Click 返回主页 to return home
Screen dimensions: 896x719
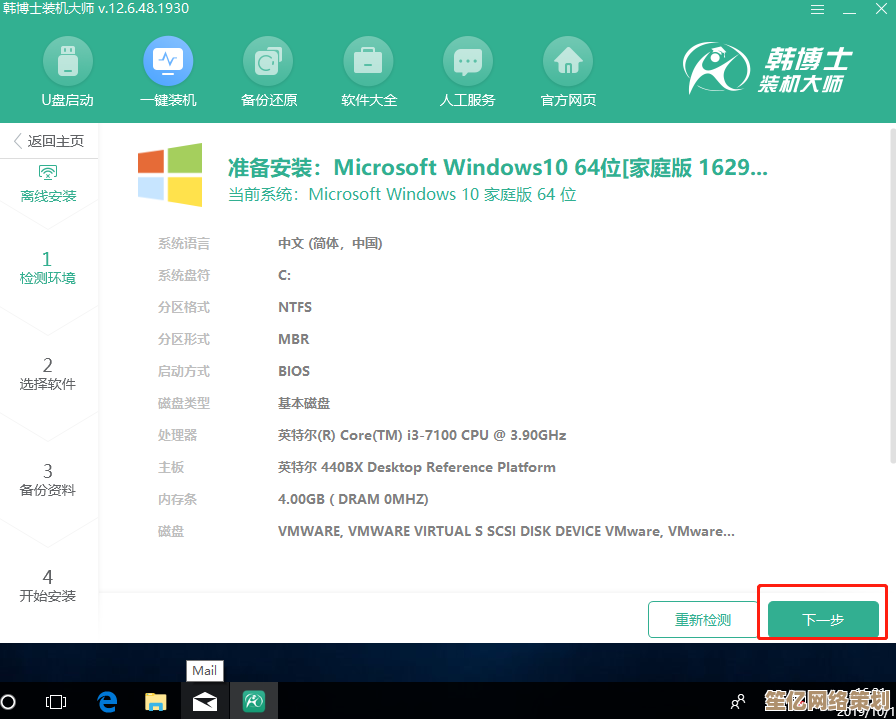48,141
